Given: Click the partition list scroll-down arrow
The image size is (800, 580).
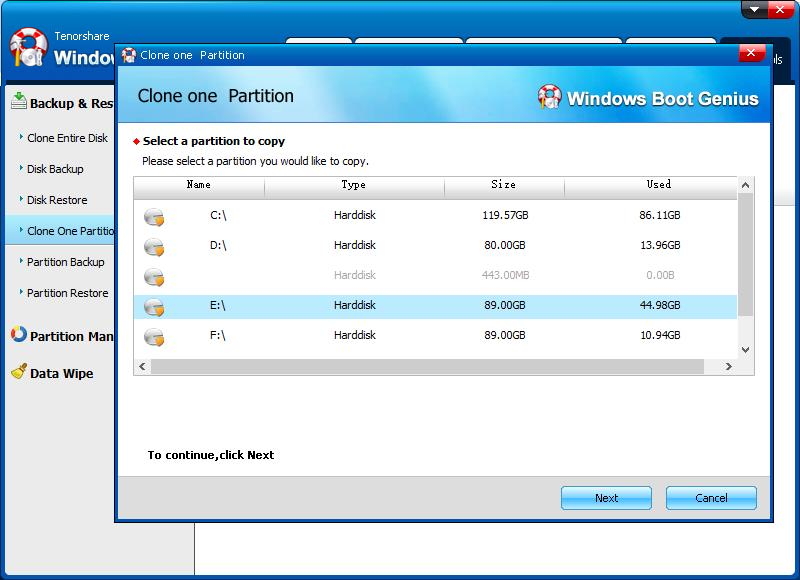Looking at the screenshot, I should pyautogui.click(x=745, y=350).
